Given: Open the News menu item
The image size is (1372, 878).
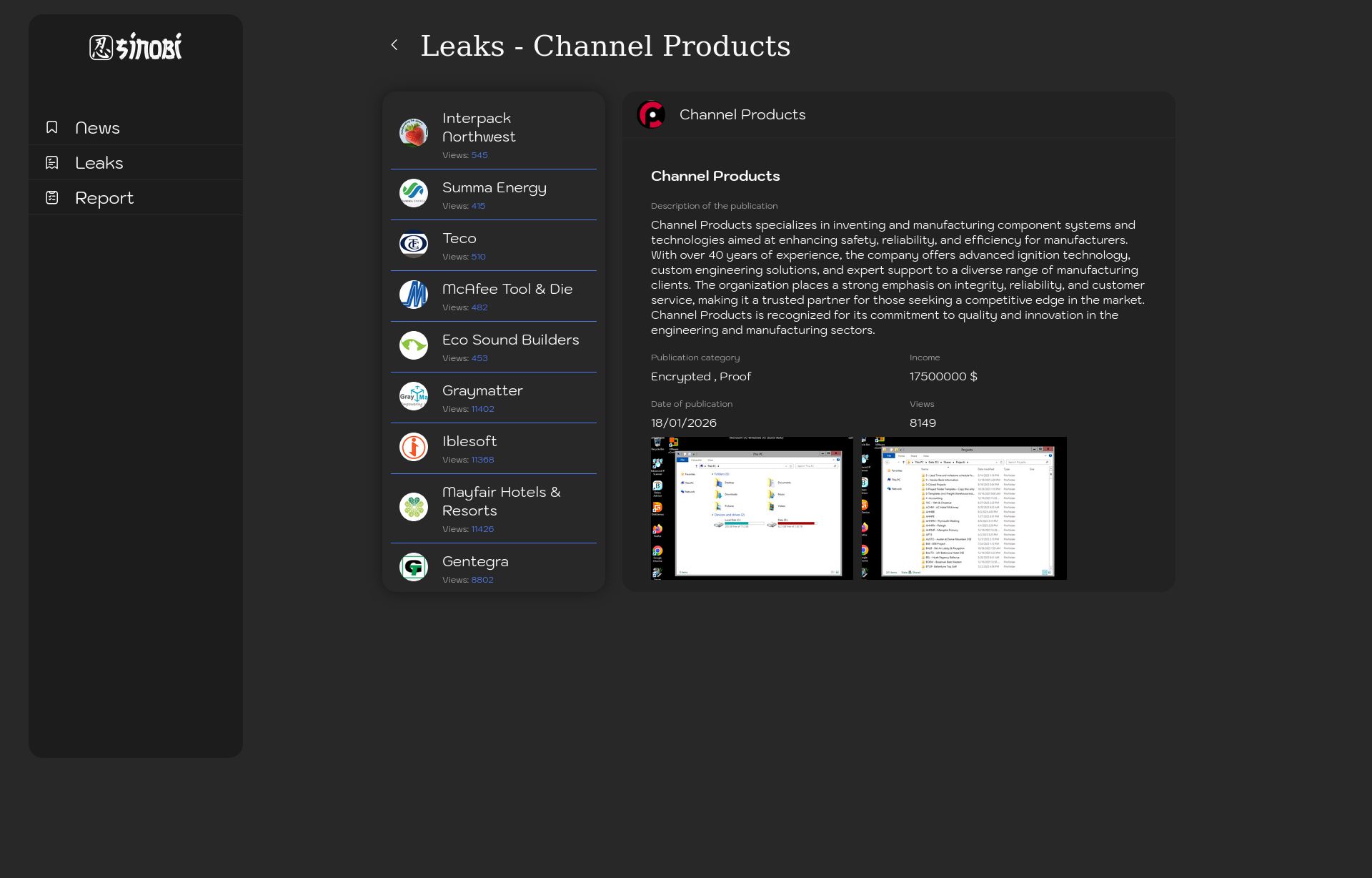Looking at the screenshot, I should click(98, 128).
